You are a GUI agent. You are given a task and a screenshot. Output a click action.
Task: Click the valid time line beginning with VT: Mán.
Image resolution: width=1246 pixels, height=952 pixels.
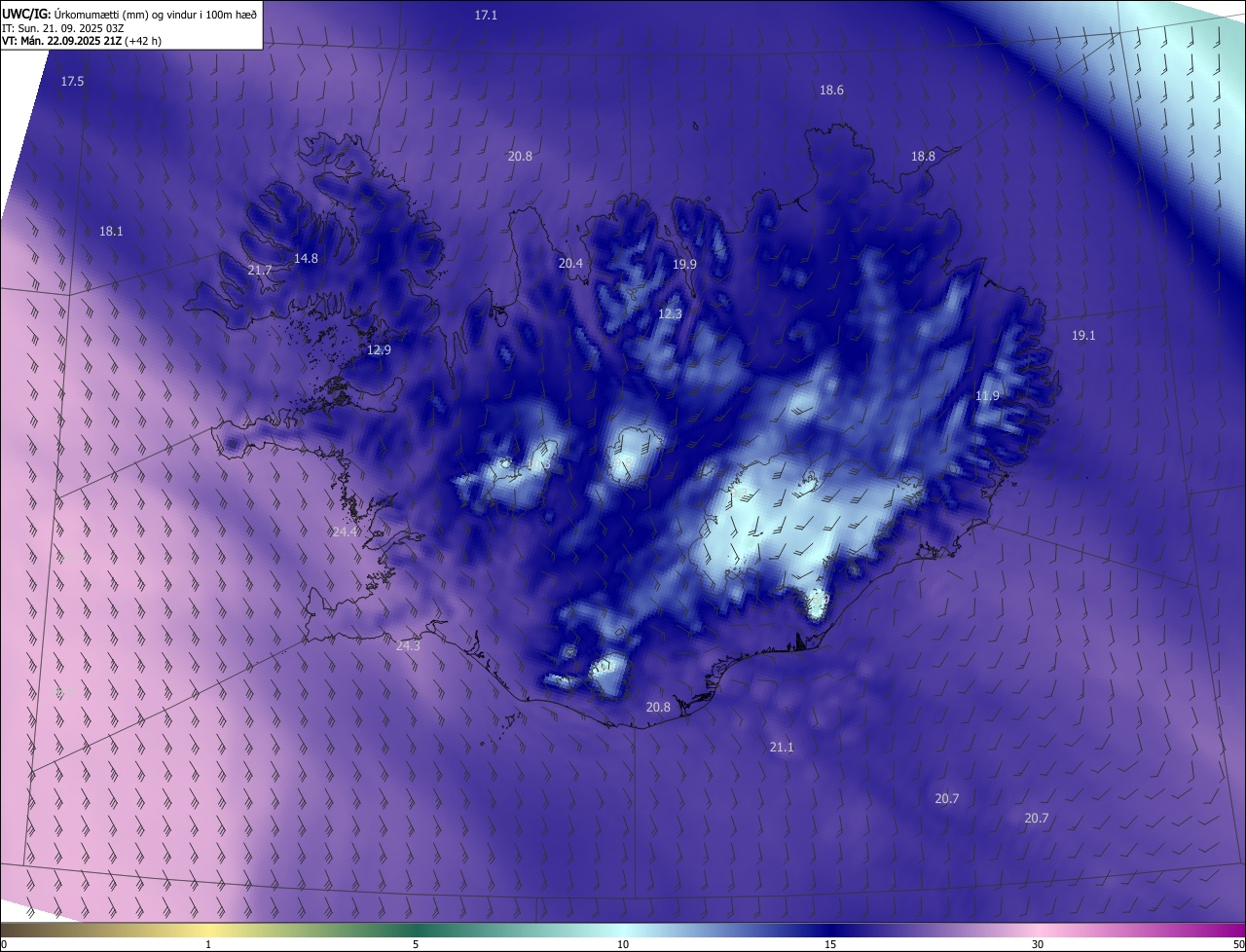pos(82,41)
